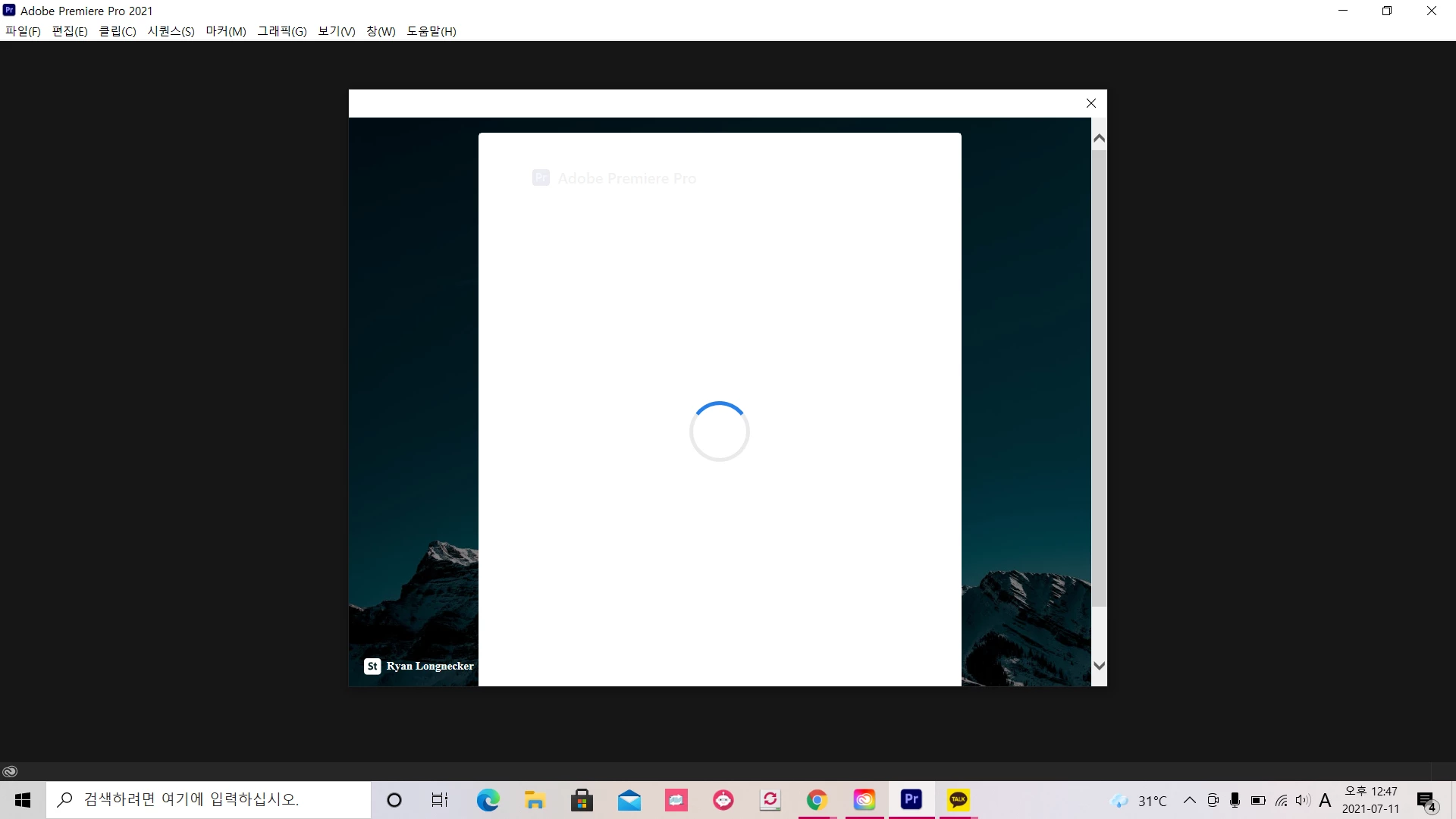Open the 시퀀스(S) menu
The height and width of the screenshot is (819, 1456).
[171, 31]
